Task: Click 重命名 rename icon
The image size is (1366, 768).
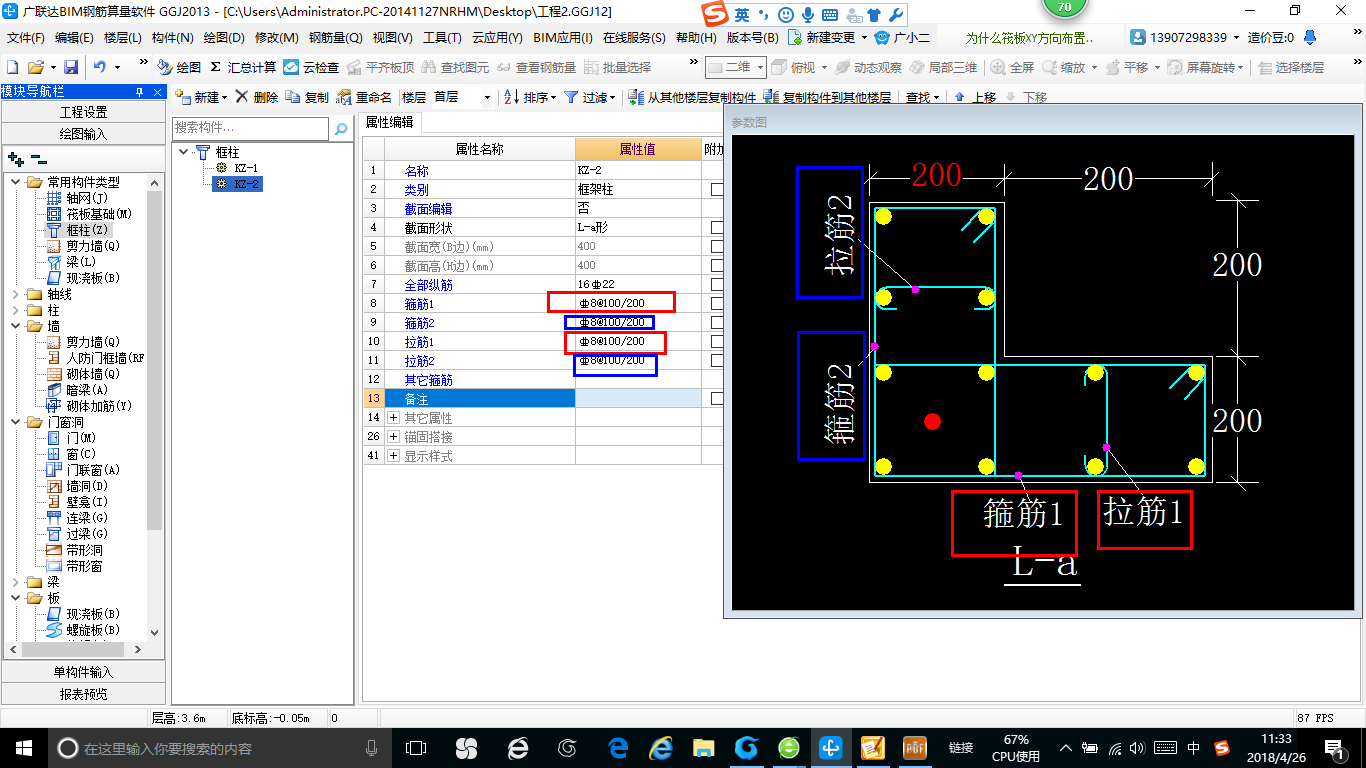Action: (365, 97)
